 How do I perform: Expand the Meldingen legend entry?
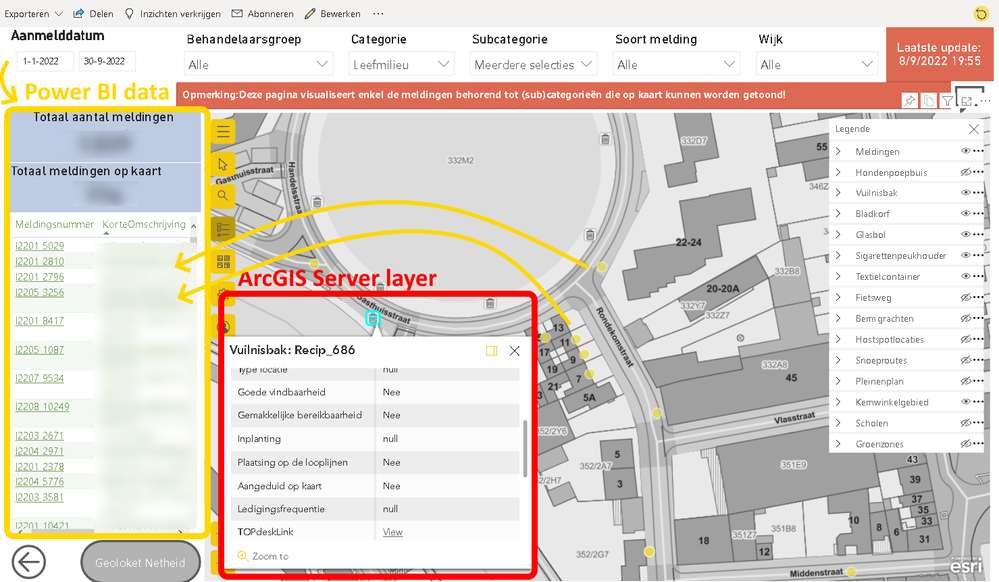[x=838, y=151]
